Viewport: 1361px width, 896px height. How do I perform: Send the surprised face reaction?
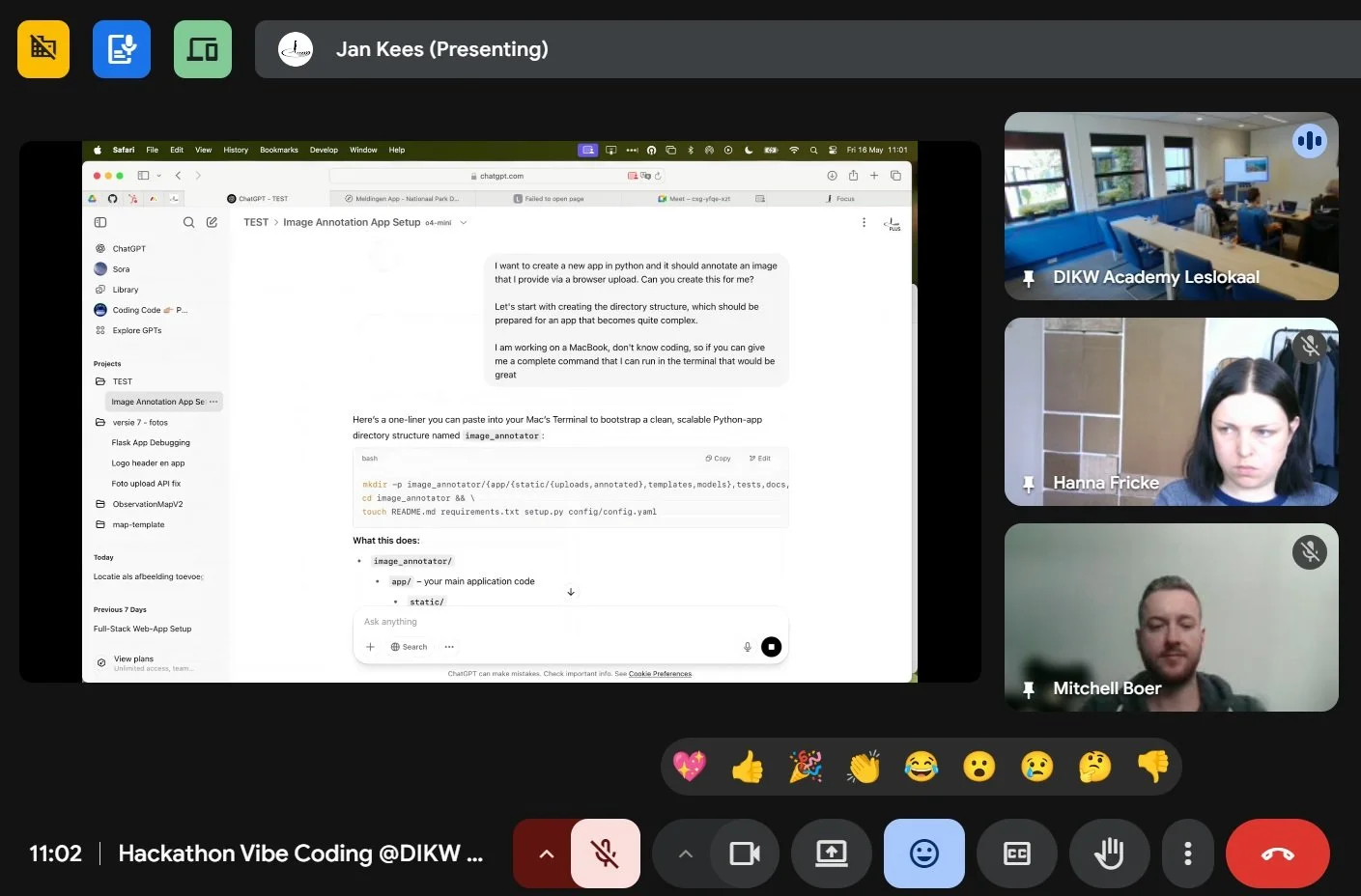[x=979, y=767]
